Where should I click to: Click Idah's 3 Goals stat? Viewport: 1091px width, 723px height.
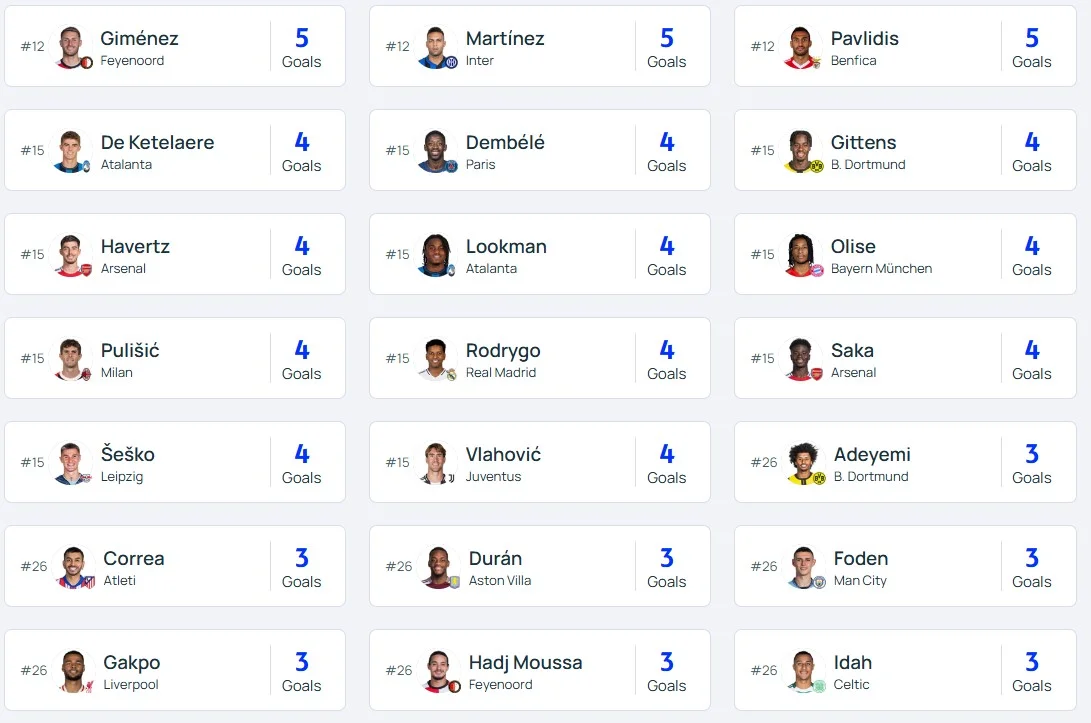(x=1031, y=671)
